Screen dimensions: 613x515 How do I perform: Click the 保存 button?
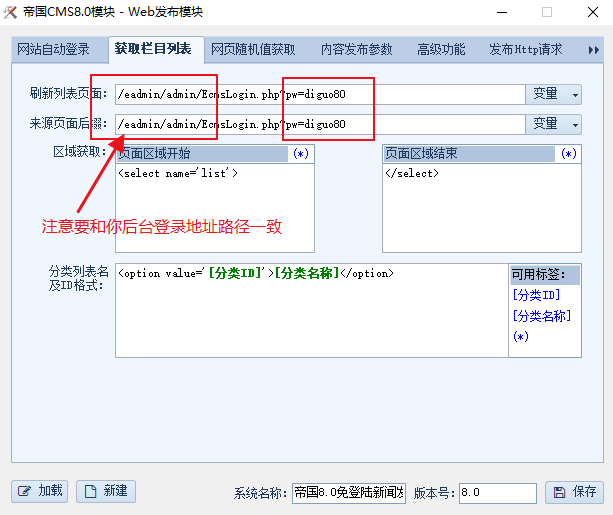(574, 492)
